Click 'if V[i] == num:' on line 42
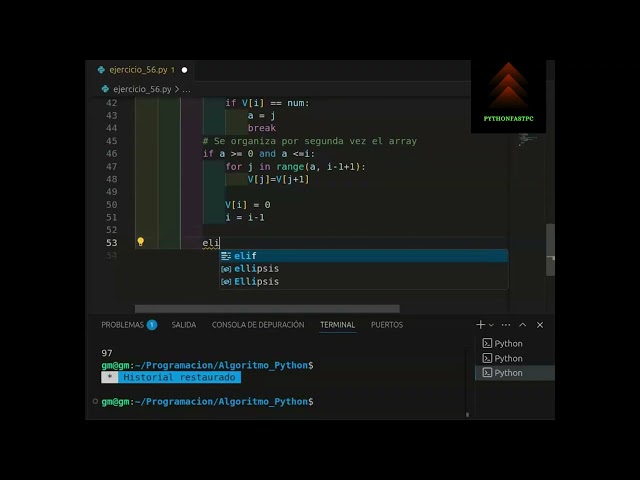 click(x=267, y=103)
